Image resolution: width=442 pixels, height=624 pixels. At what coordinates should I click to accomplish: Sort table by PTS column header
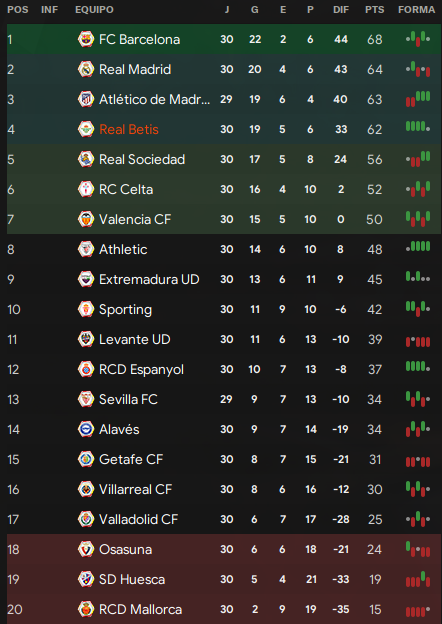(x=375, y=10)
